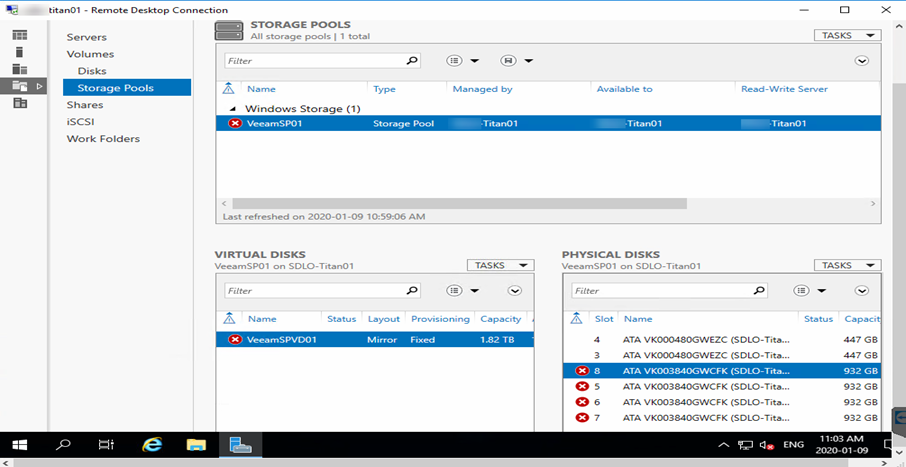Launch Internet Explorer from taskbar

(153, 444)
